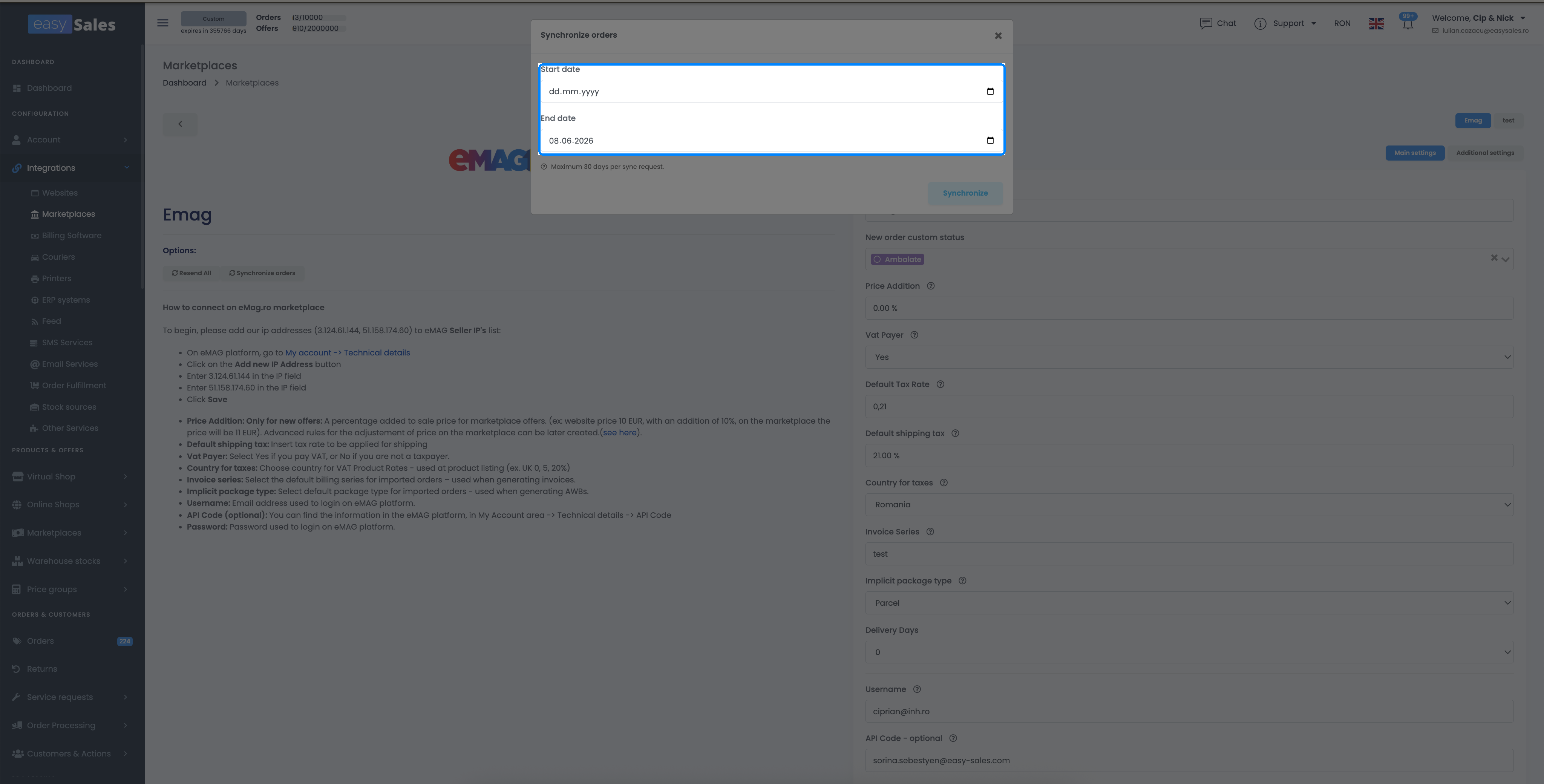This screenshot has width=1544, height=784.
Task: Select the UK flag language icon
Action: [x=1376, y=23]
